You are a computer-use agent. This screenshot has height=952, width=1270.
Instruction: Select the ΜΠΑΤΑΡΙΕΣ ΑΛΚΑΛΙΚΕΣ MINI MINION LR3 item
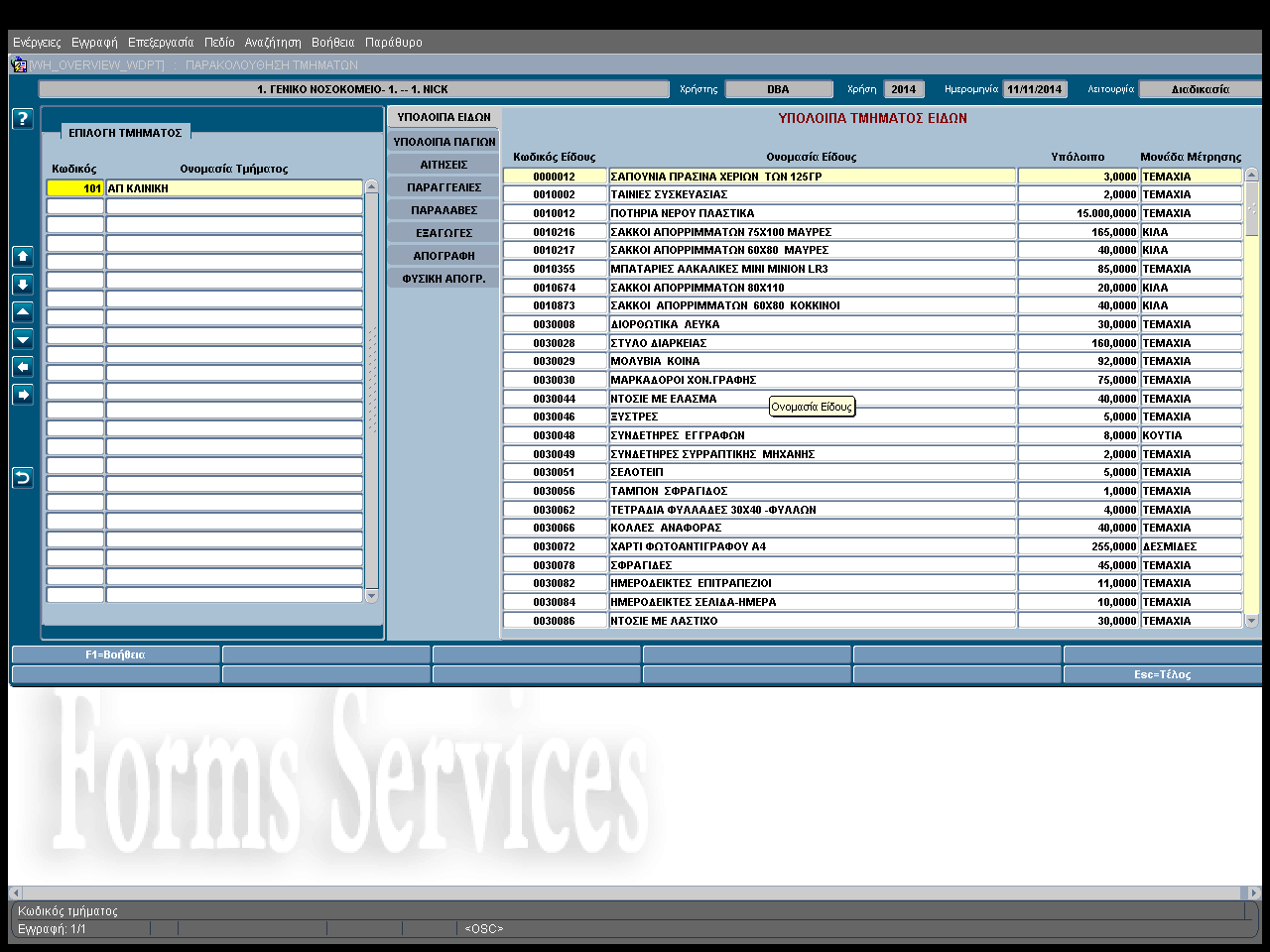(x=812, y=269)
